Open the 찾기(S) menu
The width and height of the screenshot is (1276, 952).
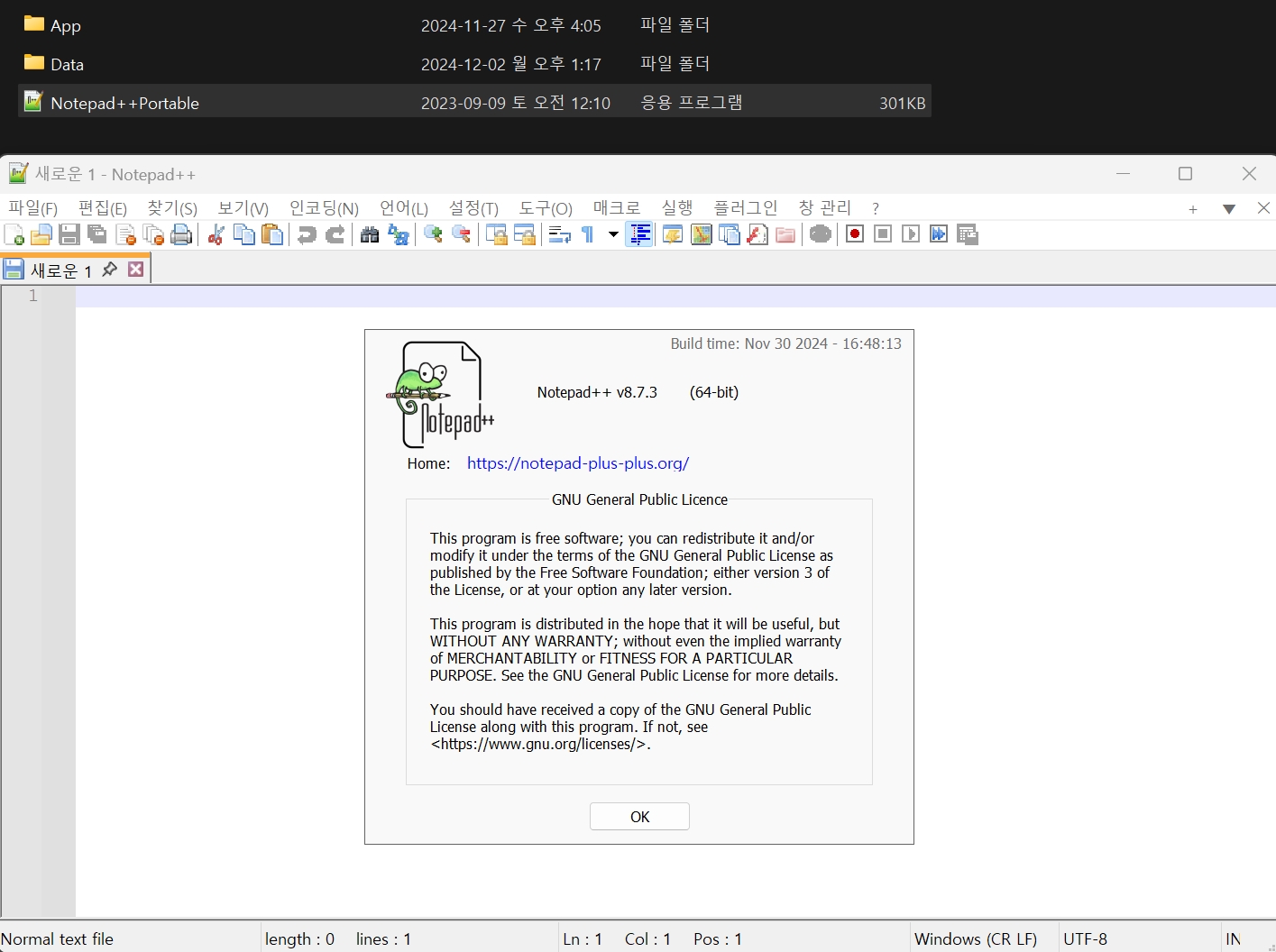pos(172,208)
